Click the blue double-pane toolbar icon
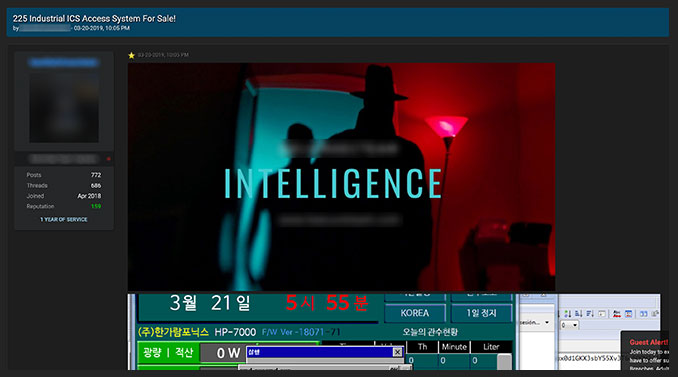Screen dimensions: 678x377 (x=644, y=313)
